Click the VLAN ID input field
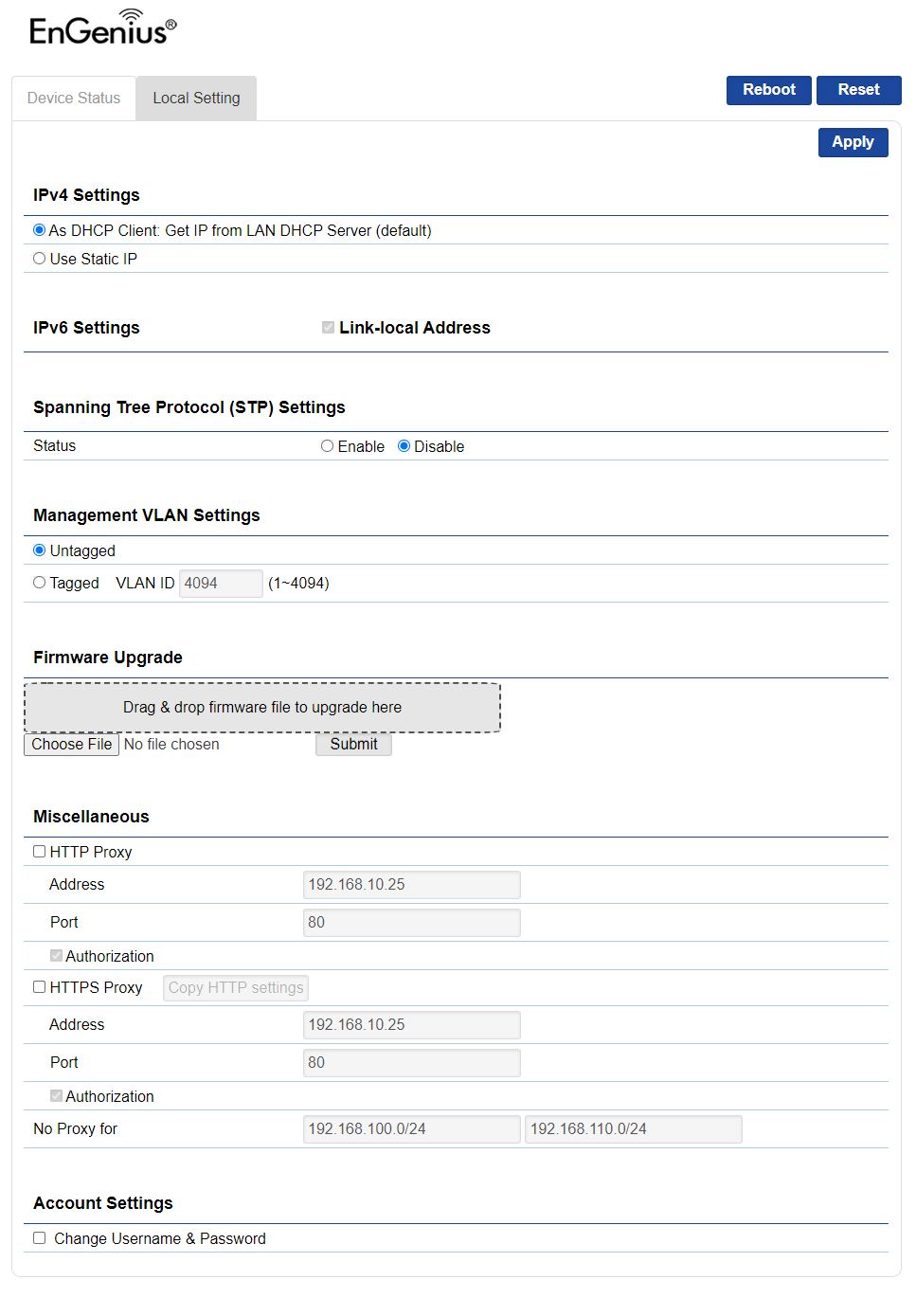The width and height of the screenshot is (916, 1316). tap(221, 584)
